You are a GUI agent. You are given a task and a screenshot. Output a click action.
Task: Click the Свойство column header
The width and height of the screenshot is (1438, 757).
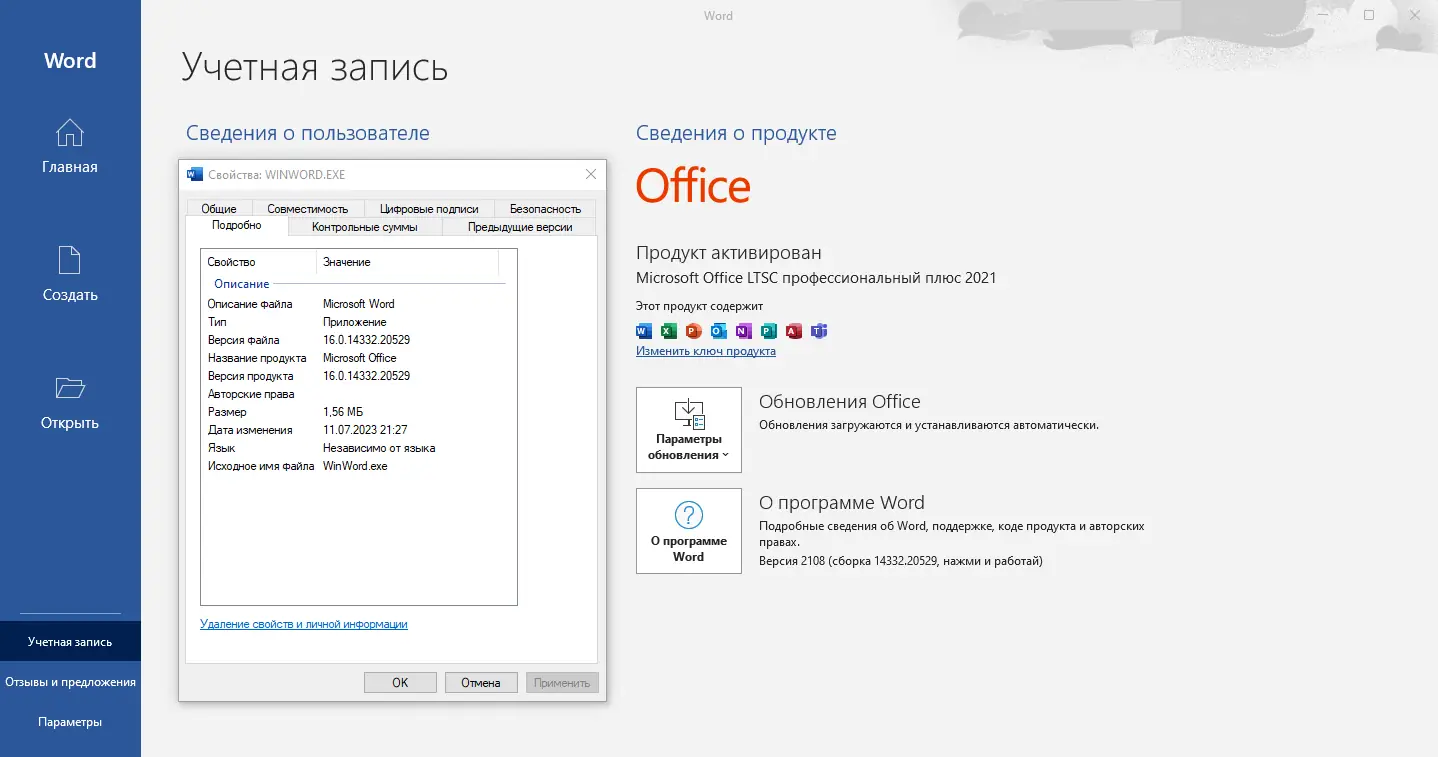259,262
